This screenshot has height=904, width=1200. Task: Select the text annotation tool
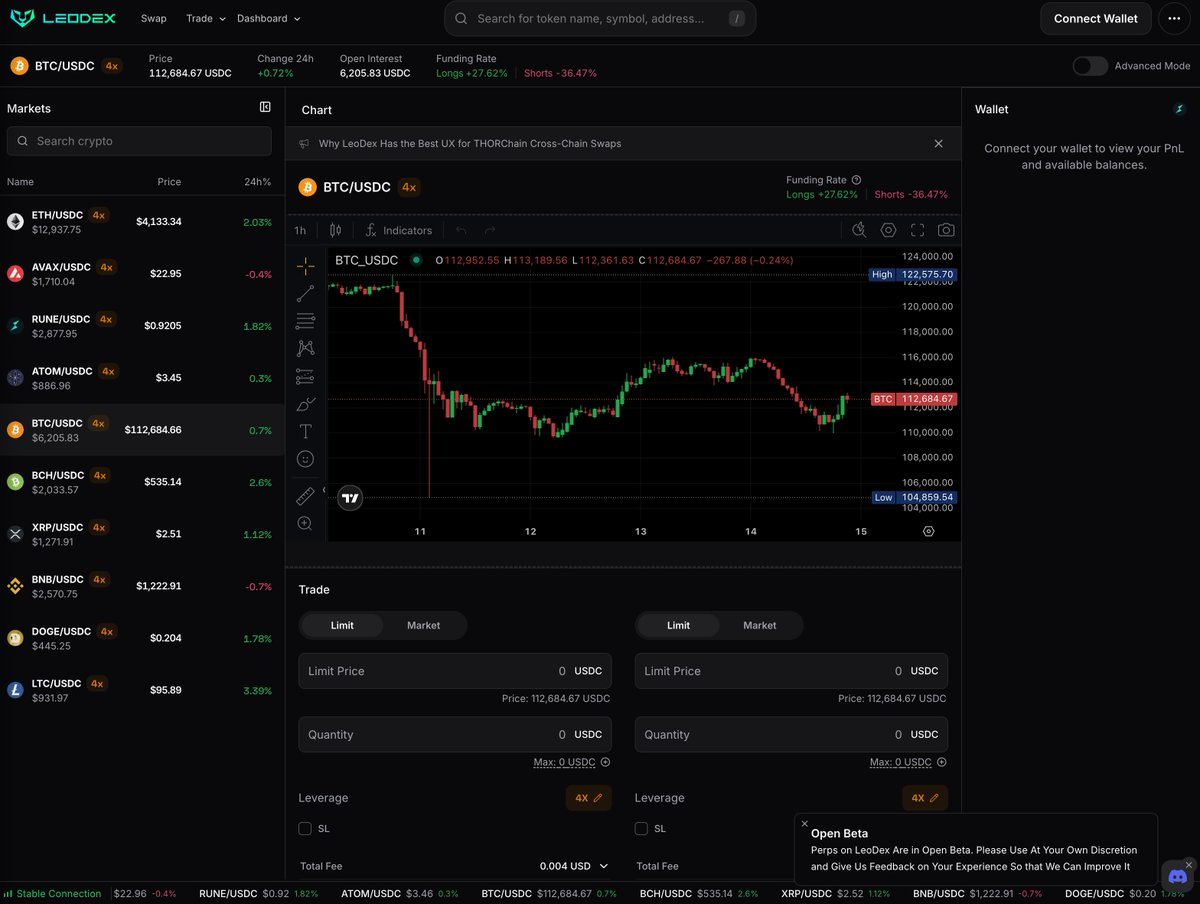tap(305, 431)
